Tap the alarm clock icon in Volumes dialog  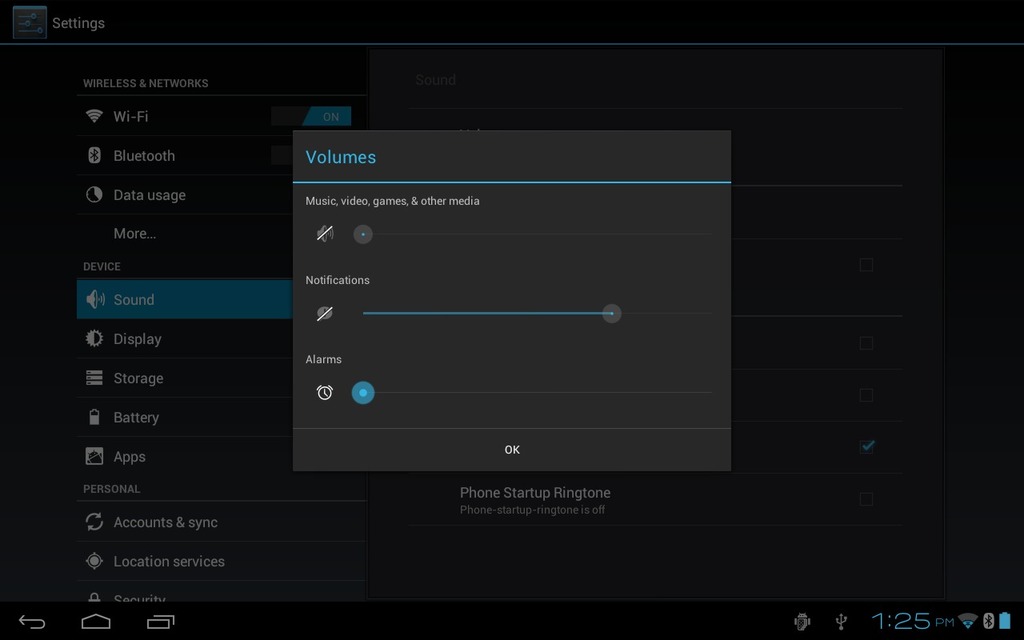tap(325, 392)
